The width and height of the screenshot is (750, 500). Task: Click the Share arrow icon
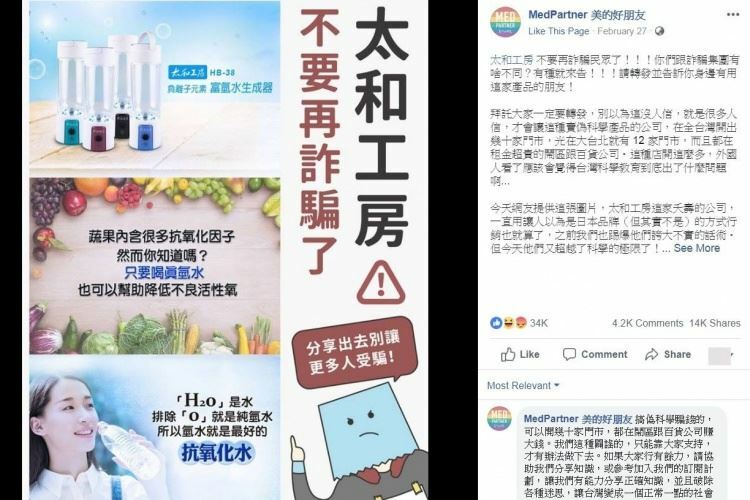[x=651, y=355]
